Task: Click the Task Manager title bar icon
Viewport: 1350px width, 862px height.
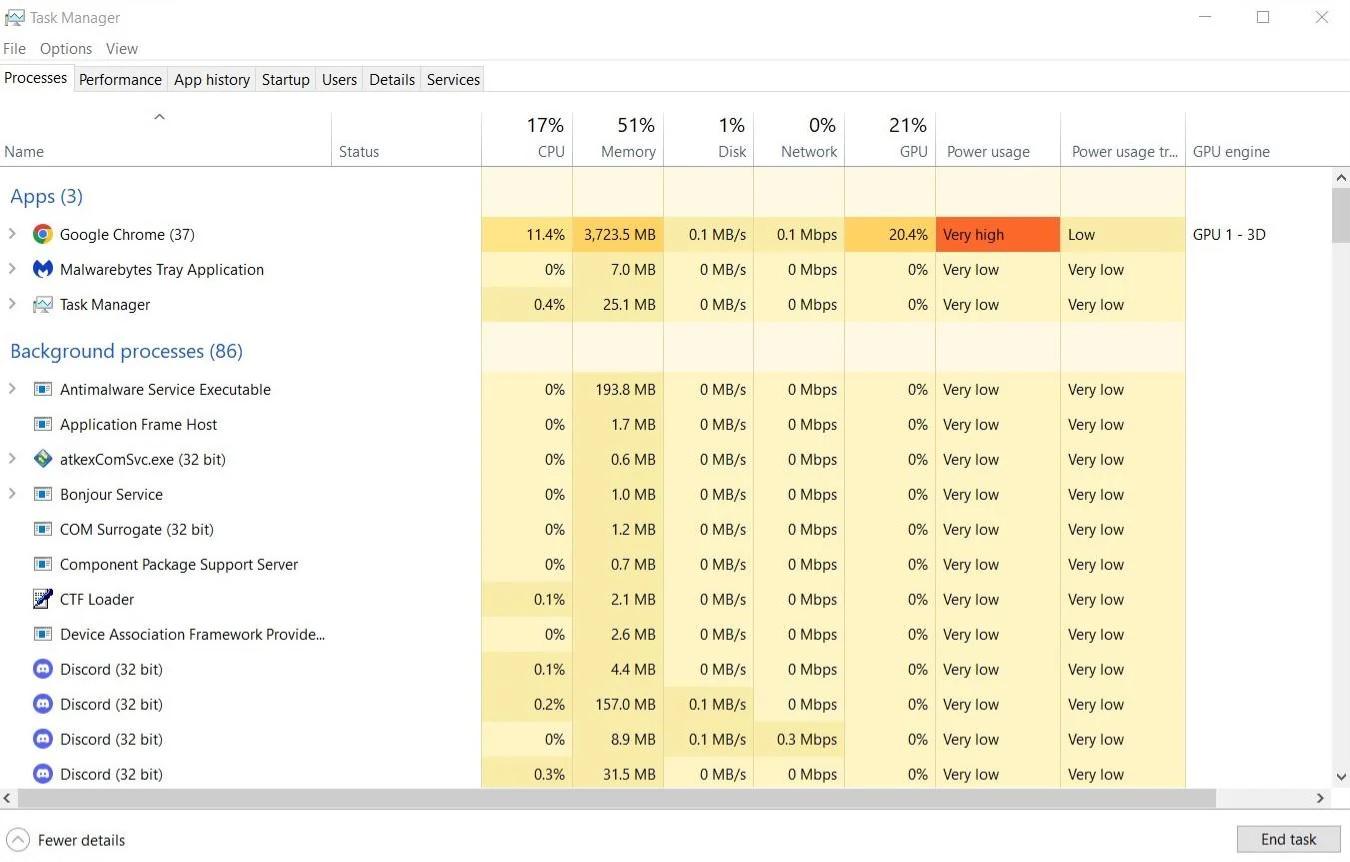Action: [x=14, y=17]
